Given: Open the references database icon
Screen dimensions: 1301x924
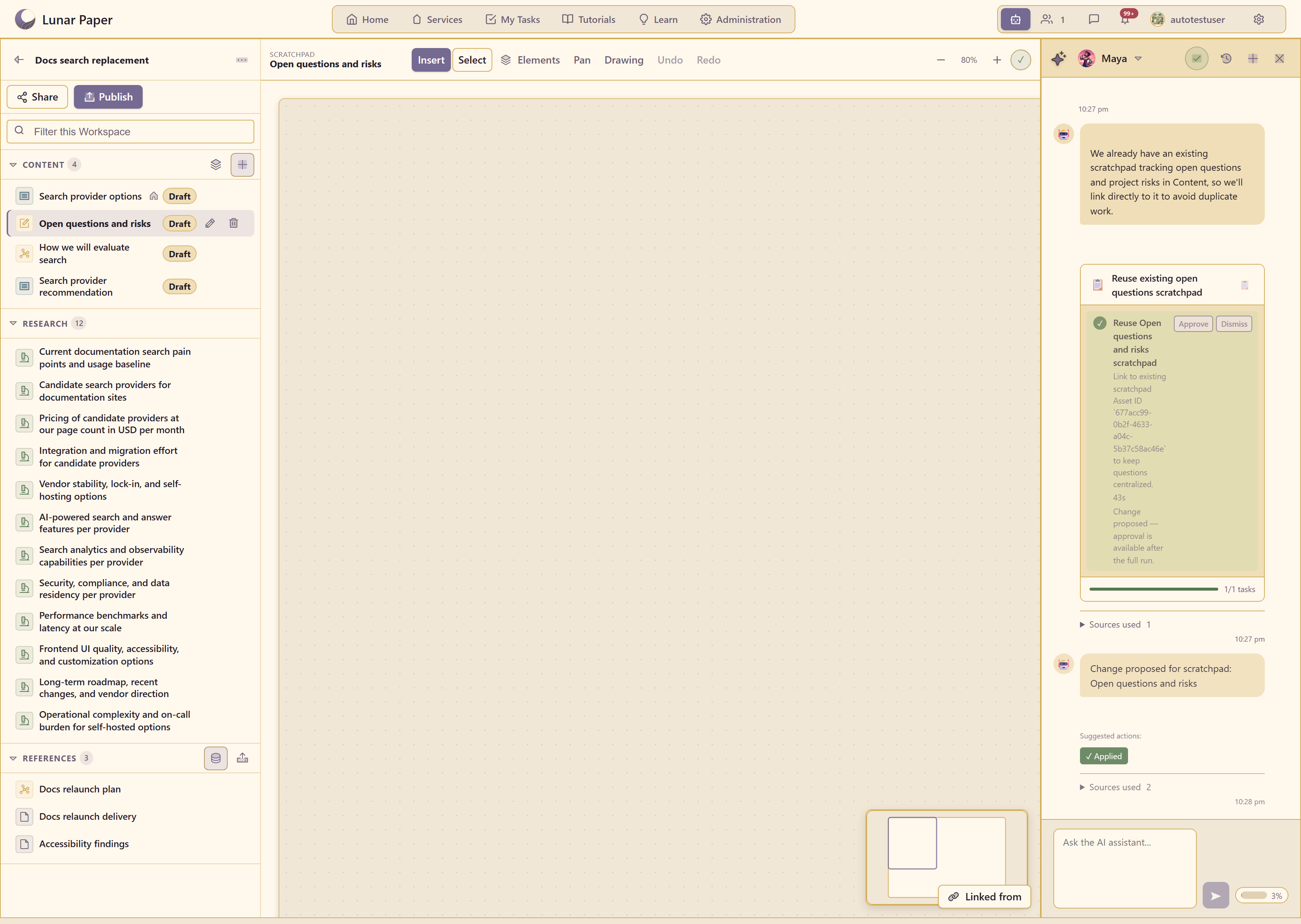Looking at the screenshot, I should click(215, 758).
